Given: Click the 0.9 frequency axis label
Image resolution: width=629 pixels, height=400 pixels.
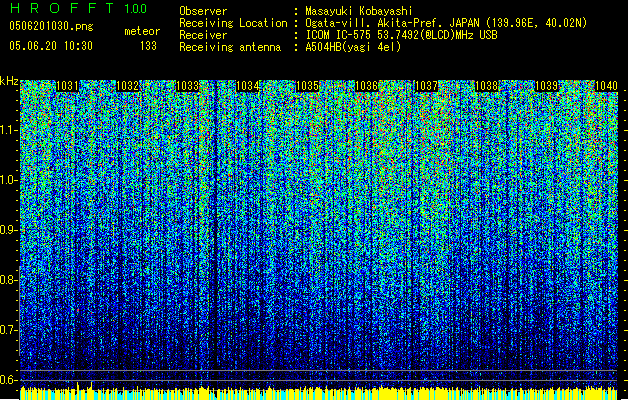Looking at the screenshot, I should [x=9, y=229].
